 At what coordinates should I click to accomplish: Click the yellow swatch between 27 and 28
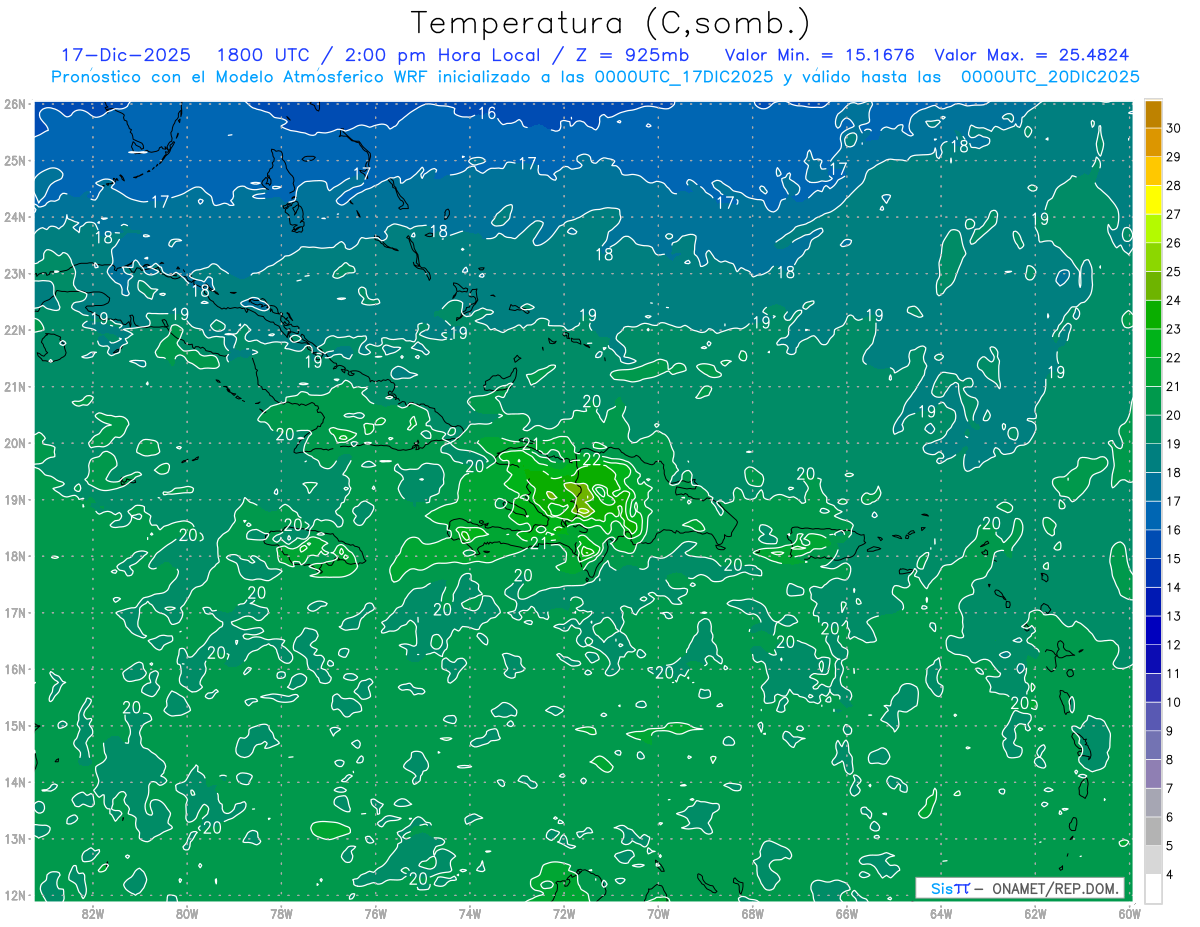pos(1153,200)
